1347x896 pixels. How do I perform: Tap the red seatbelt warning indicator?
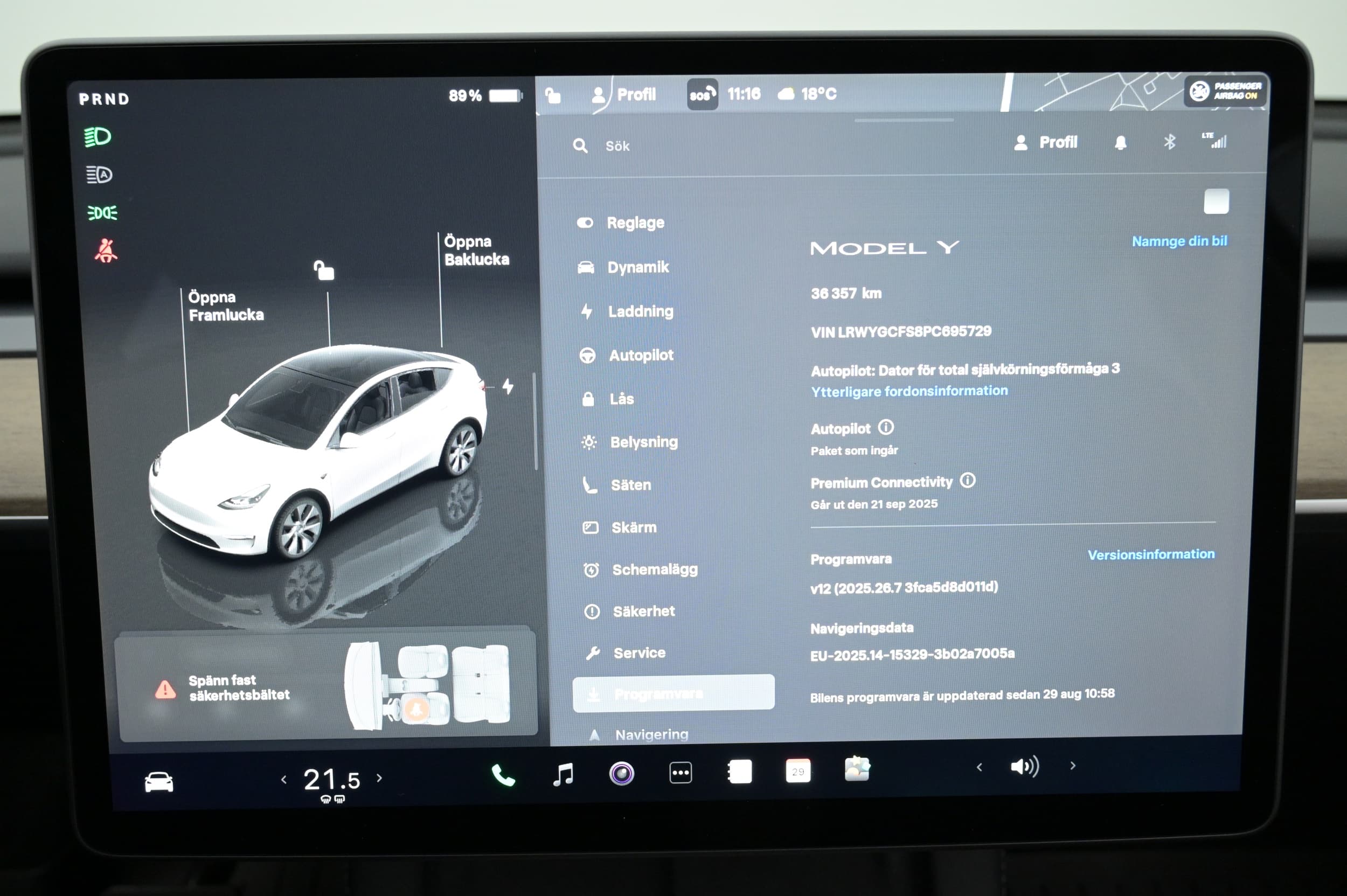tap(106, 251)
